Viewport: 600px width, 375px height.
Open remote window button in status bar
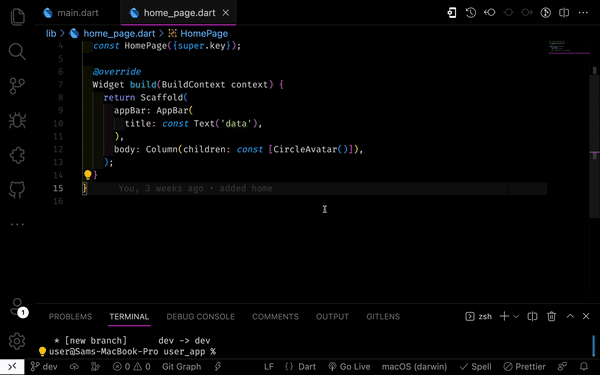pos(12,367)
